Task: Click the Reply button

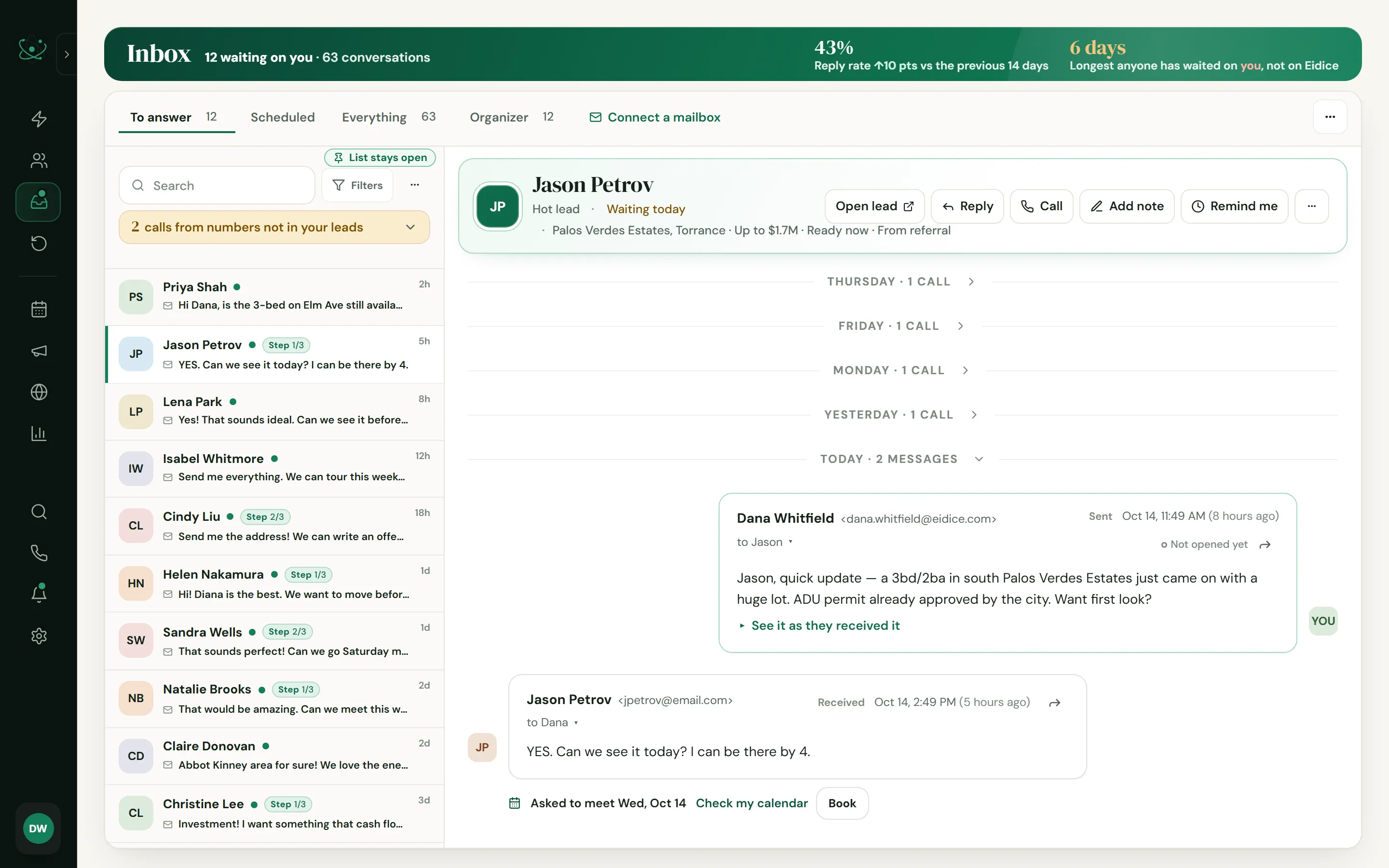Action: click(x=967, y=206)
